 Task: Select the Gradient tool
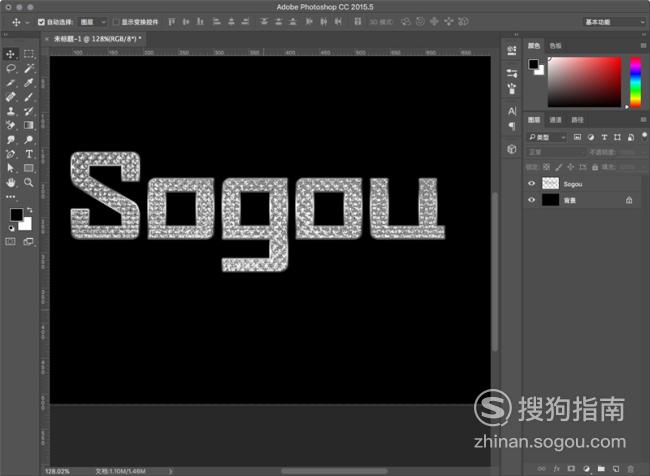(x=29, y=125)
